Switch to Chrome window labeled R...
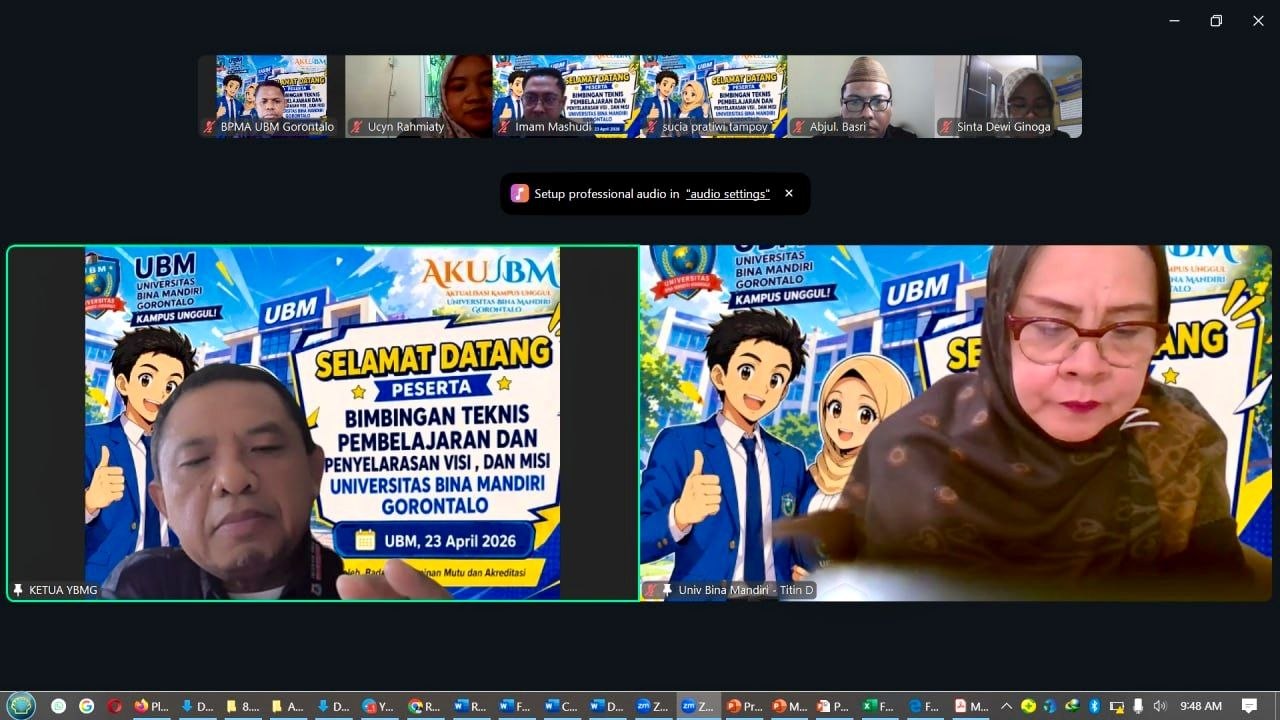The width and height of the screenshot is (1280, 720). tap(425, 706)
